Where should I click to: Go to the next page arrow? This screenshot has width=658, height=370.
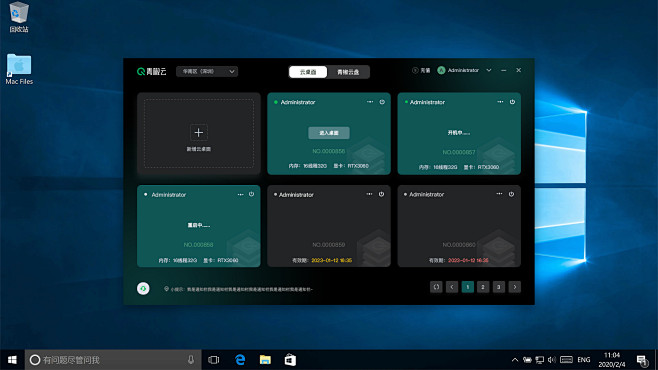point(515,287)
